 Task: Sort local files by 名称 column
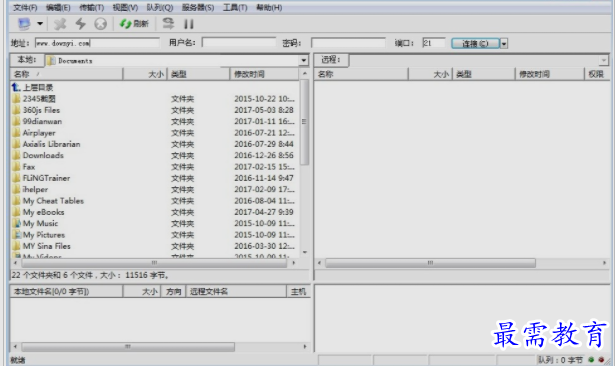(66, 74)
